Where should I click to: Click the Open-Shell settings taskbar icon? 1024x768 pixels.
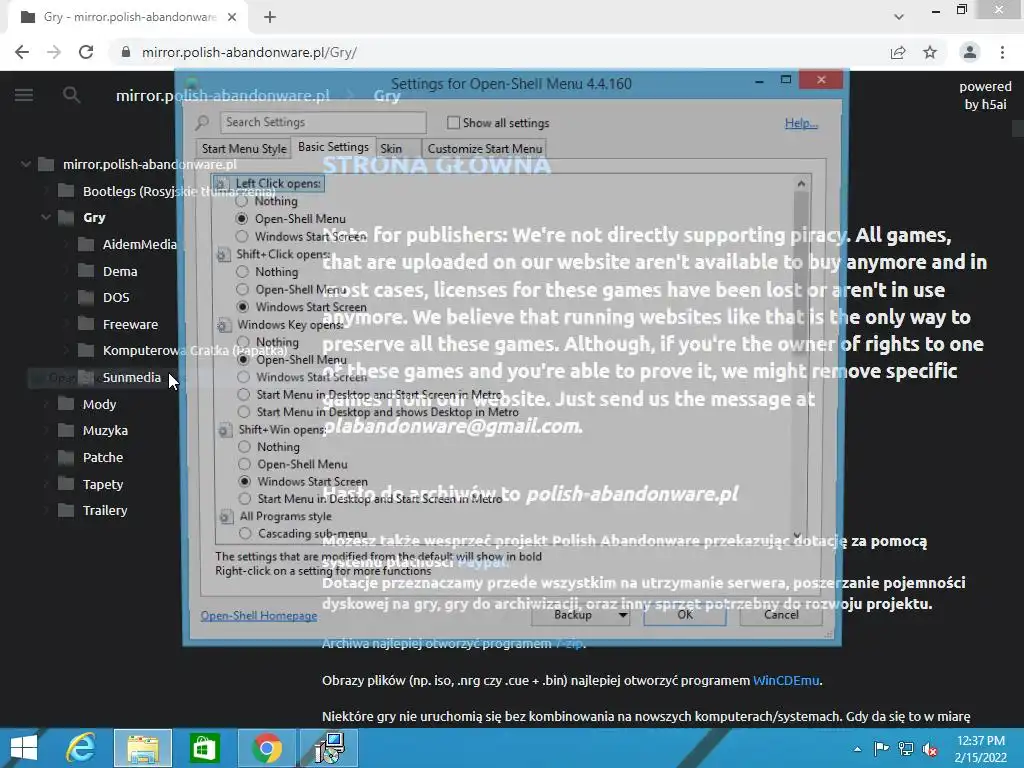pyautogui.click(x=329, y=748)
